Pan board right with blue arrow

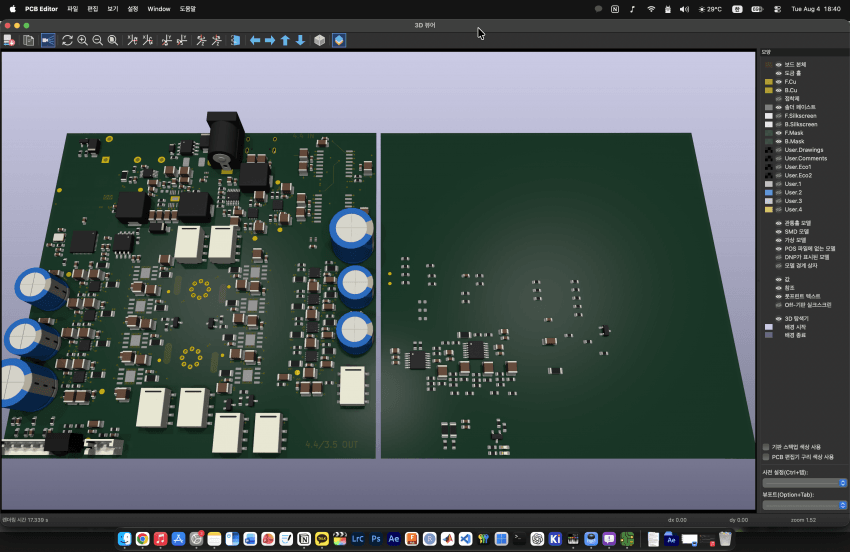point(270,40)
